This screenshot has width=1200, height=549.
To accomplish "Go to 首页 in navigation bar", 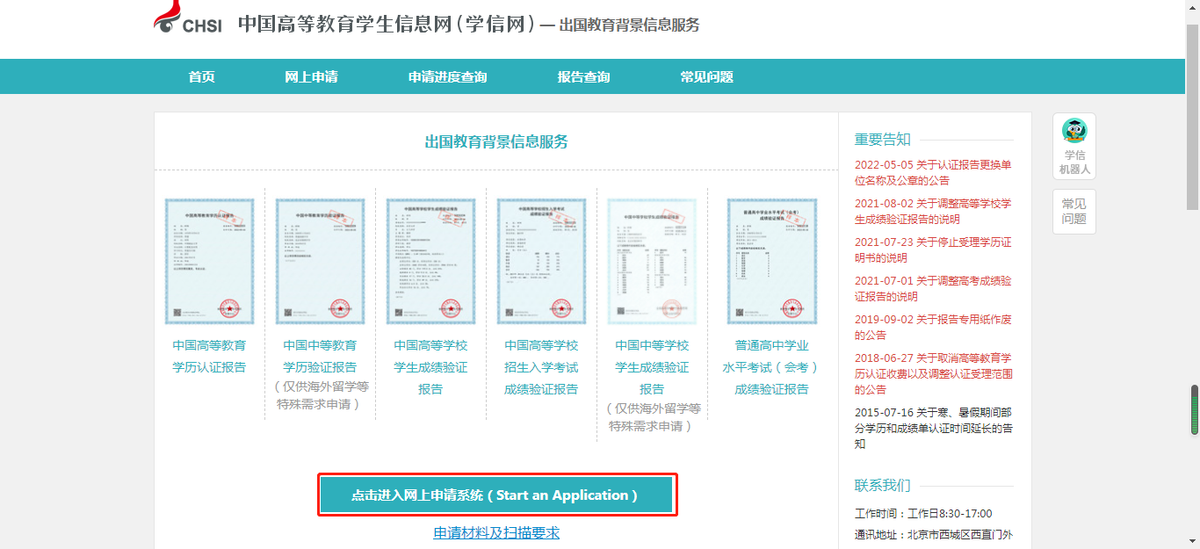I will tap(202, 77).
